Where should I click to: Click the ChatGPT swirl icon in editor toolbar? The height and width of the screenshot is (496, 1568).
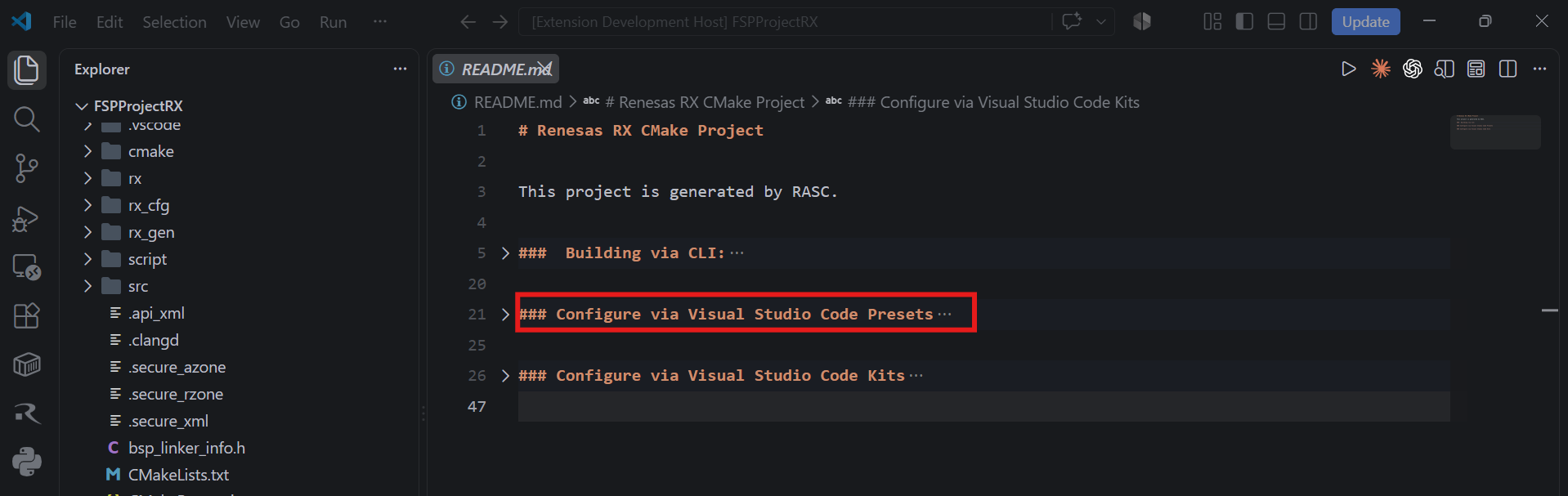[1413, 69]
